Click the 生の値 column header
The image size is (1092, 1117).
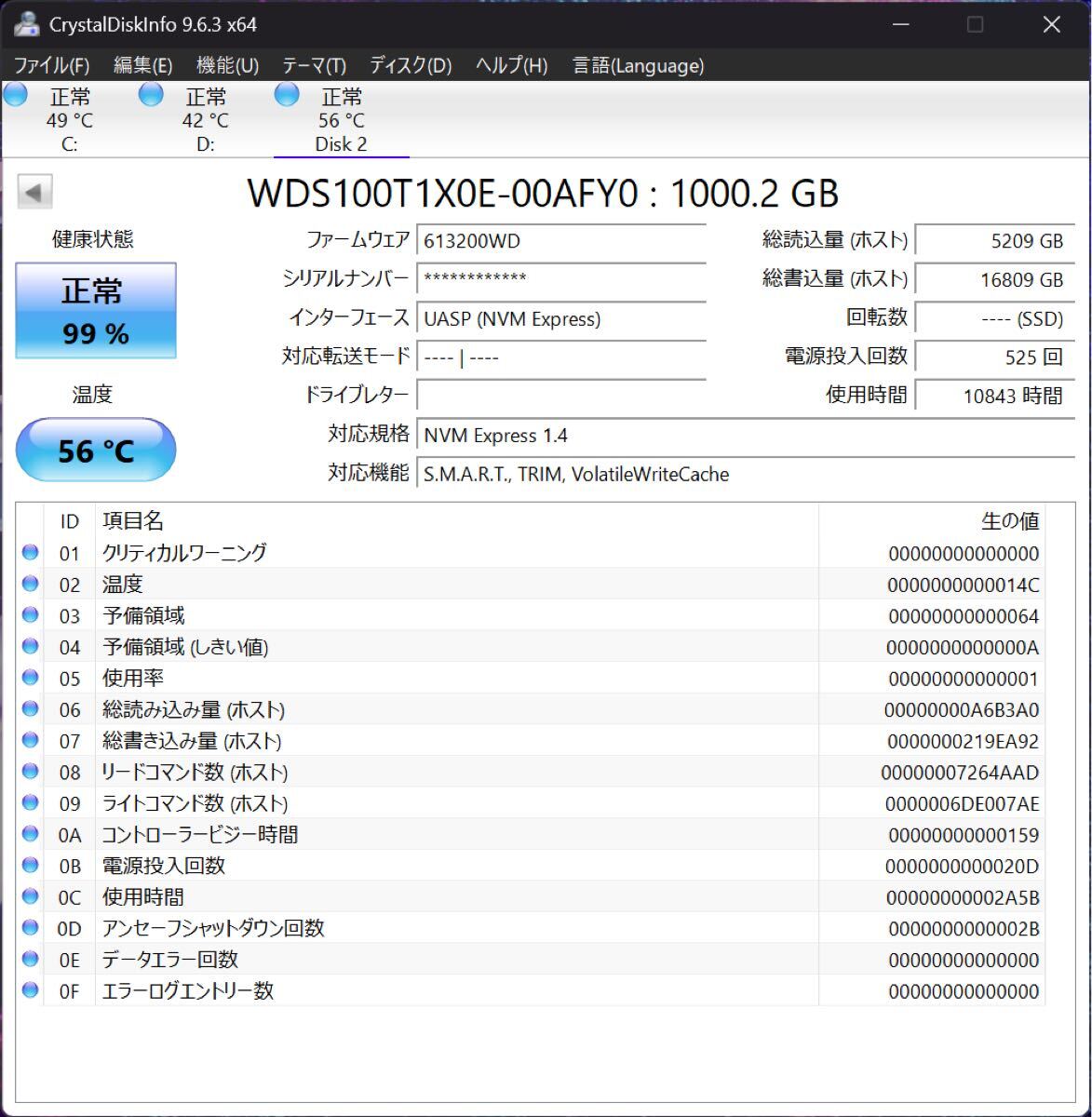(x=931, y=521)
